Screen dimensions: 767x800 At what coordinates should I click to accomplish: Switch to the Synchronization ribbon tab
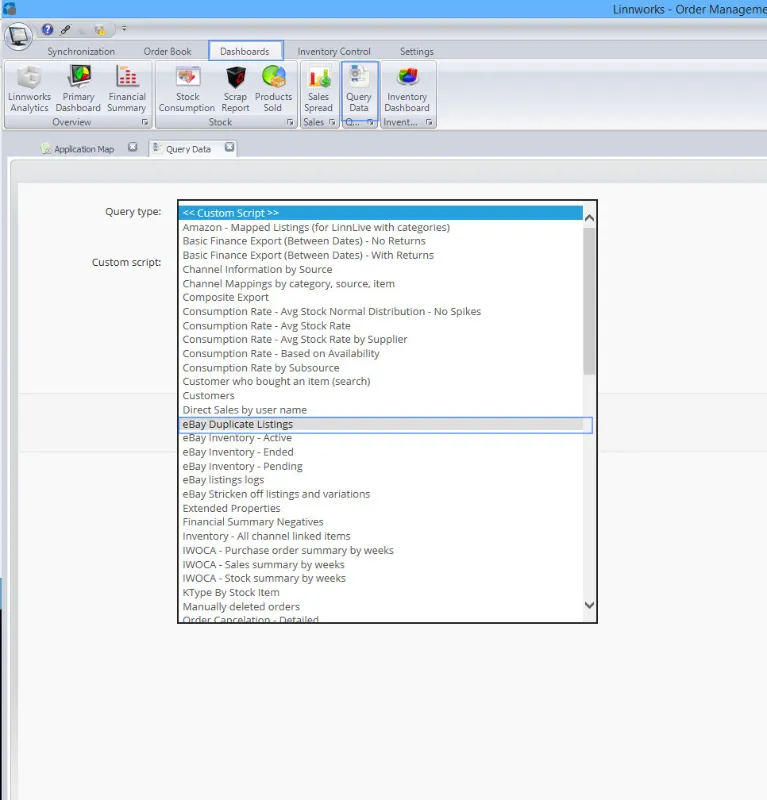point(81,52)
